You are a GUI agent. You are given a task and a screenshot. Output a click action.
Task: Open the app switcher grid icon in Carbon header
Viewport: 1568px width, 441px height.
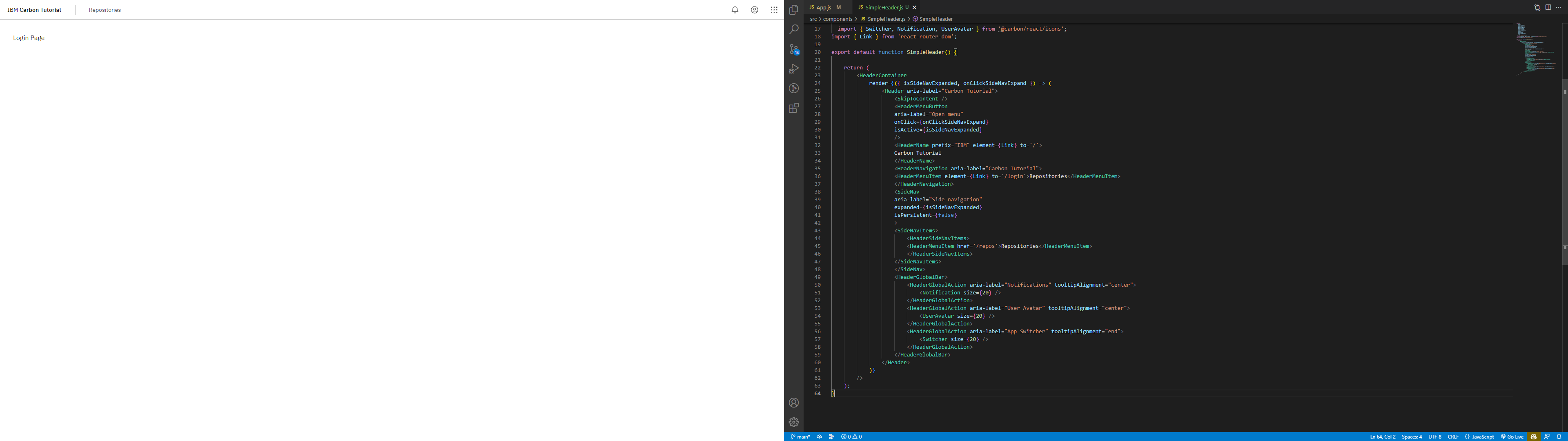pyautogui.click(x=774, y=10)
